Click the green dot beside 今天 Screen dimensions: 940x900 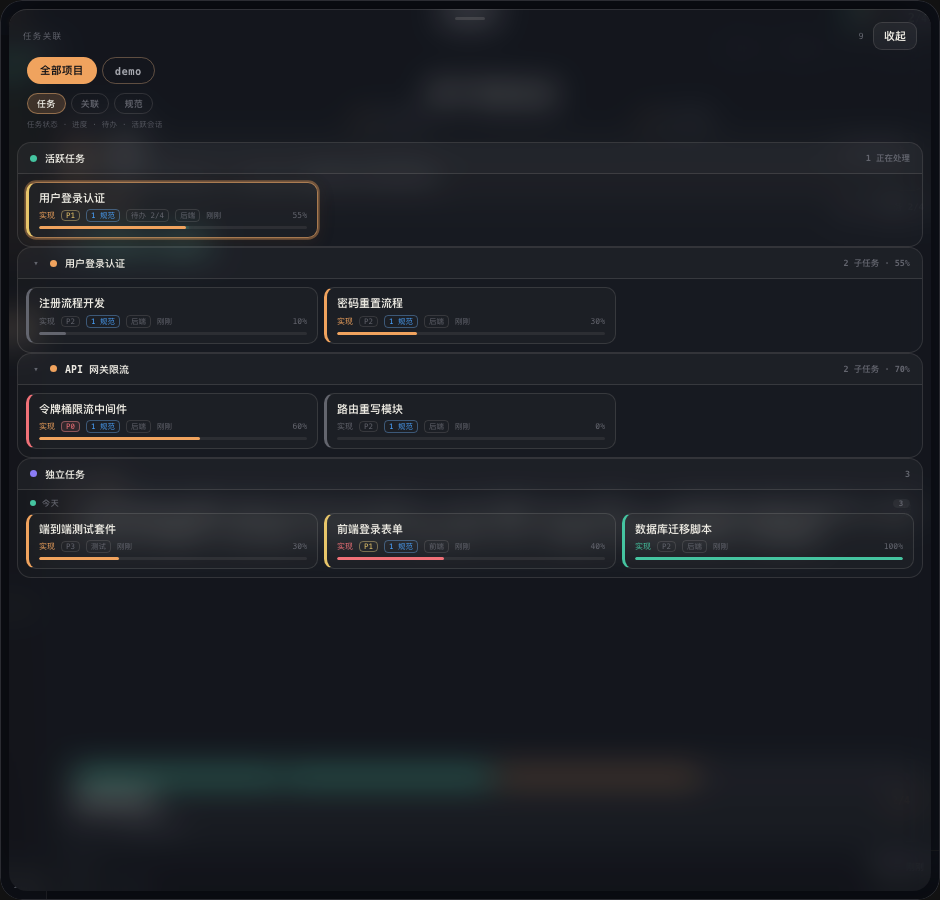click(33, 503)
